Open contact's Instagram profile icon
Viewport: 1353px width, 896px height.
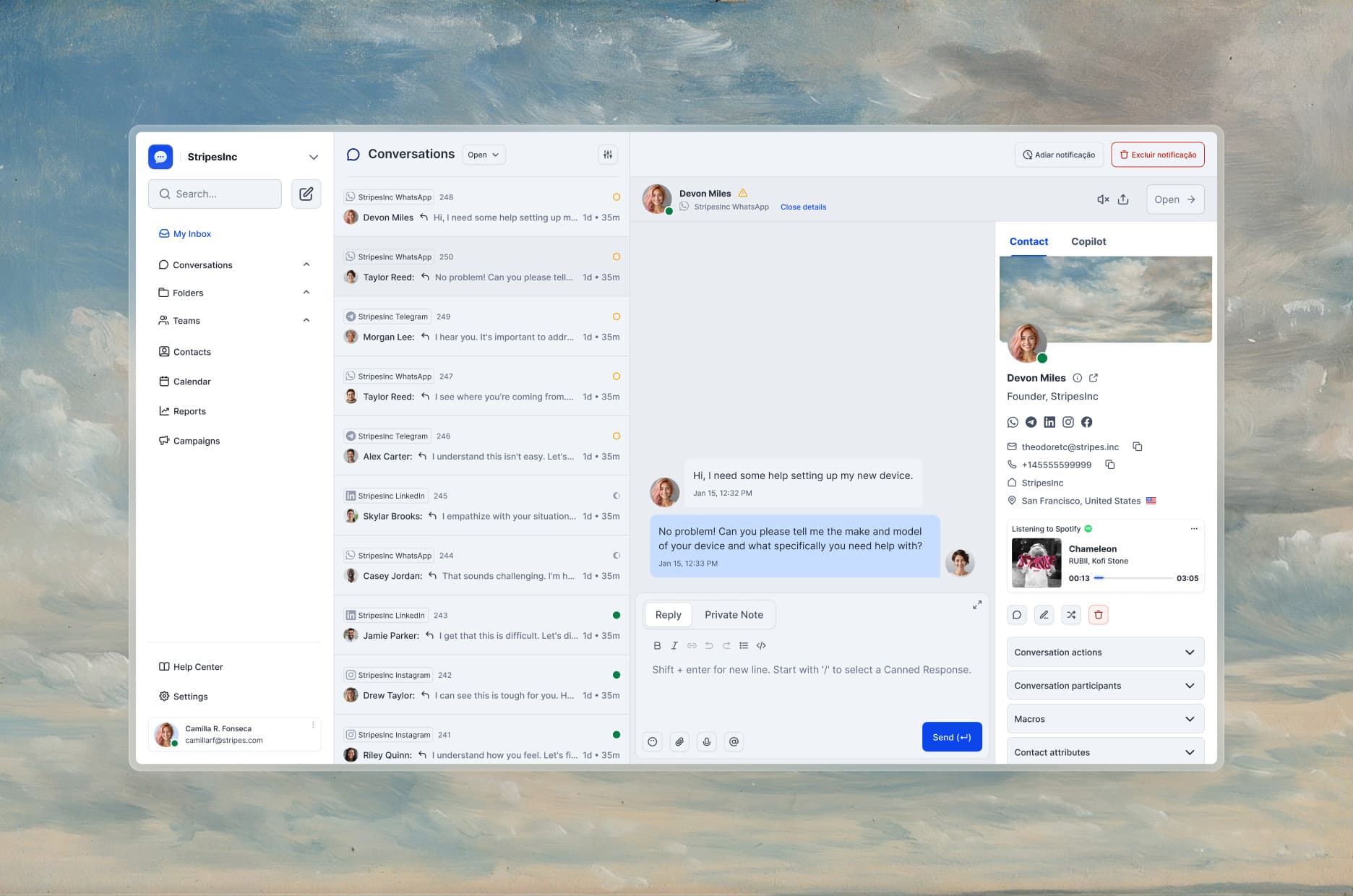1068,422
